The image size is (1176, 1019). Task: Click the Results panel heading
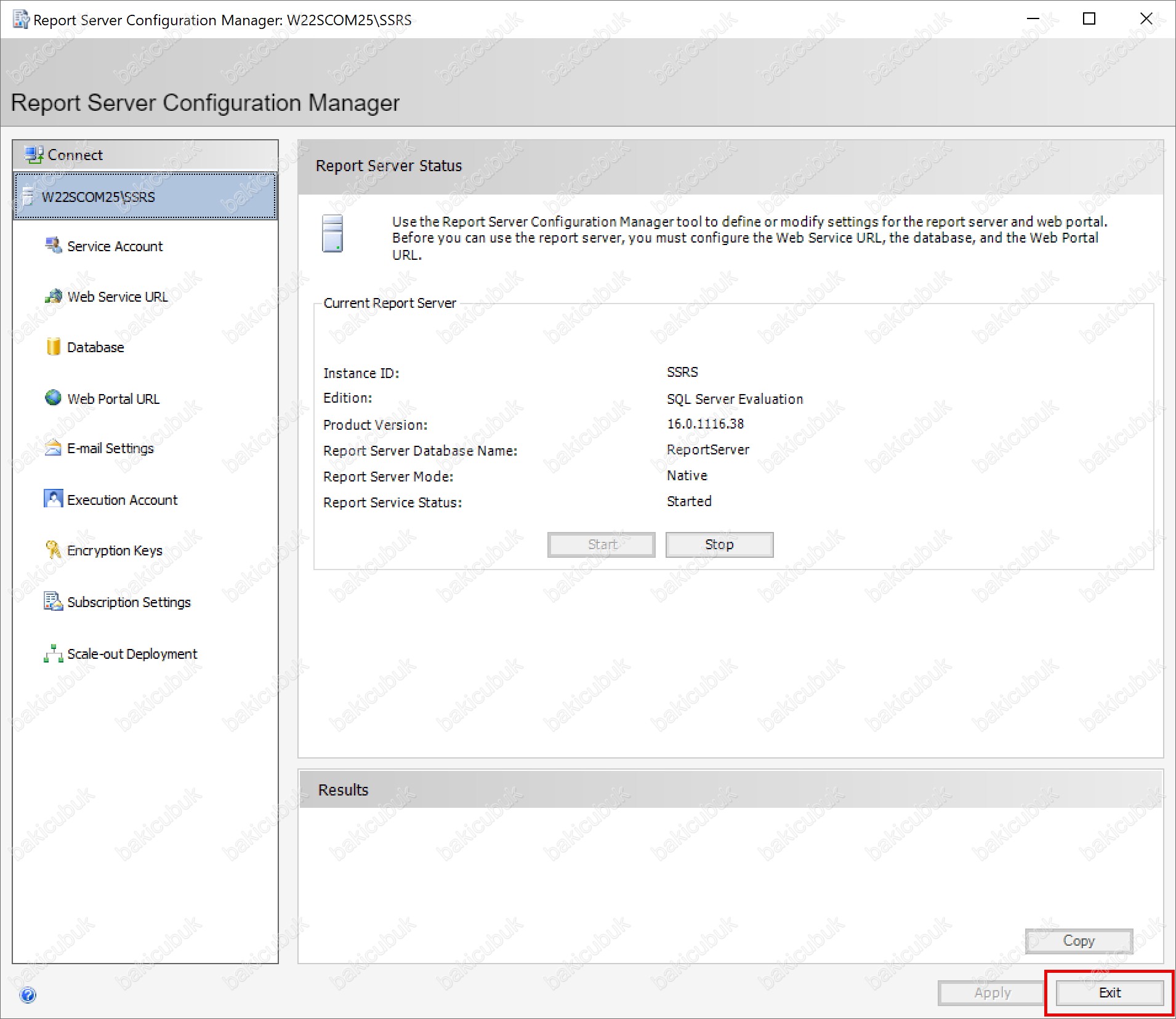pyautogui.click(x=343, y=790)
